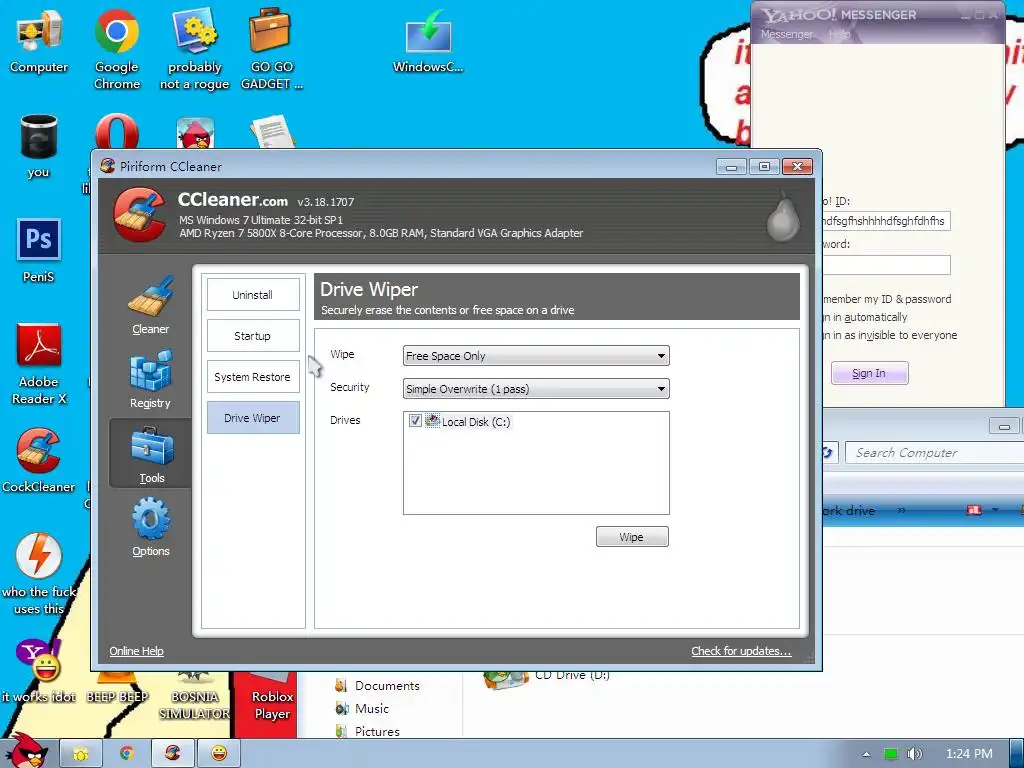This screenshot has width=1024, height=768.
Task: Expand the Explorer toolbar overflow chevron
Action: pos(901,510)
